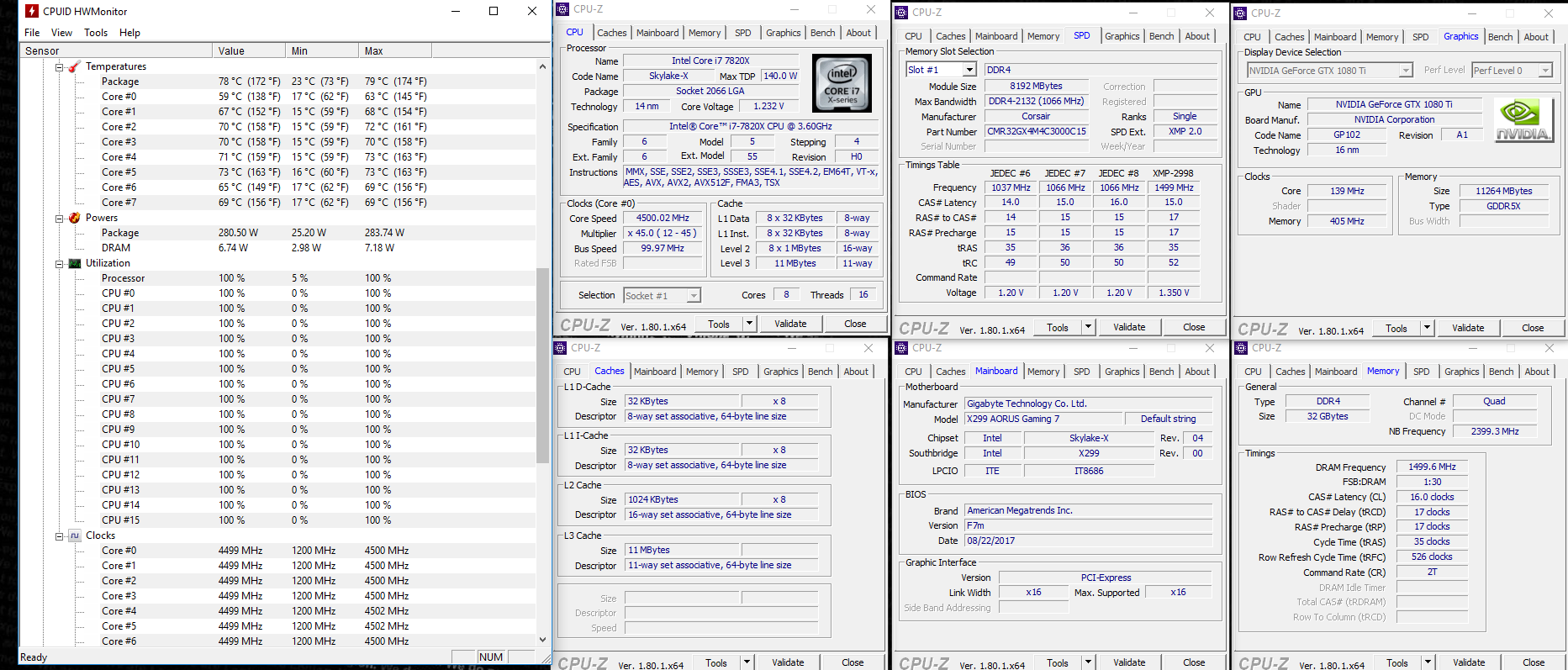The image size is (1568, 670).
Task: Click the Intel Core i7 X-series logo
Action: click(x=842, y=83)
